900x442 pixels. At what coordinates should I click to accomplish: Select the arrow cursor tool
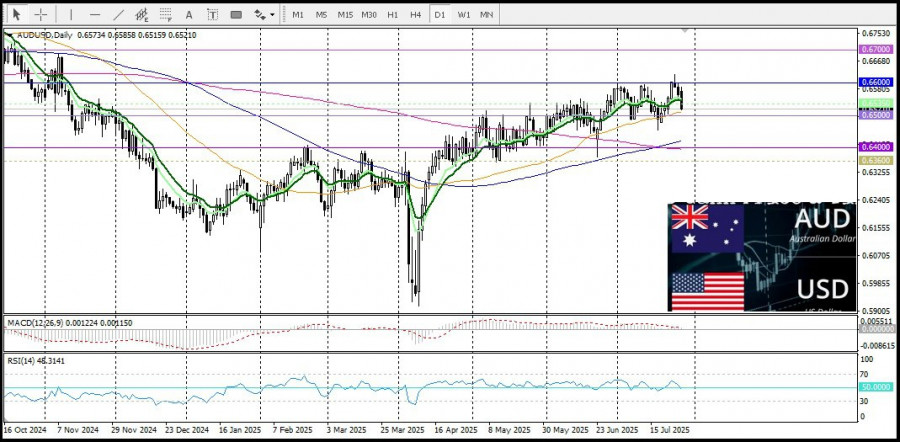17,14
